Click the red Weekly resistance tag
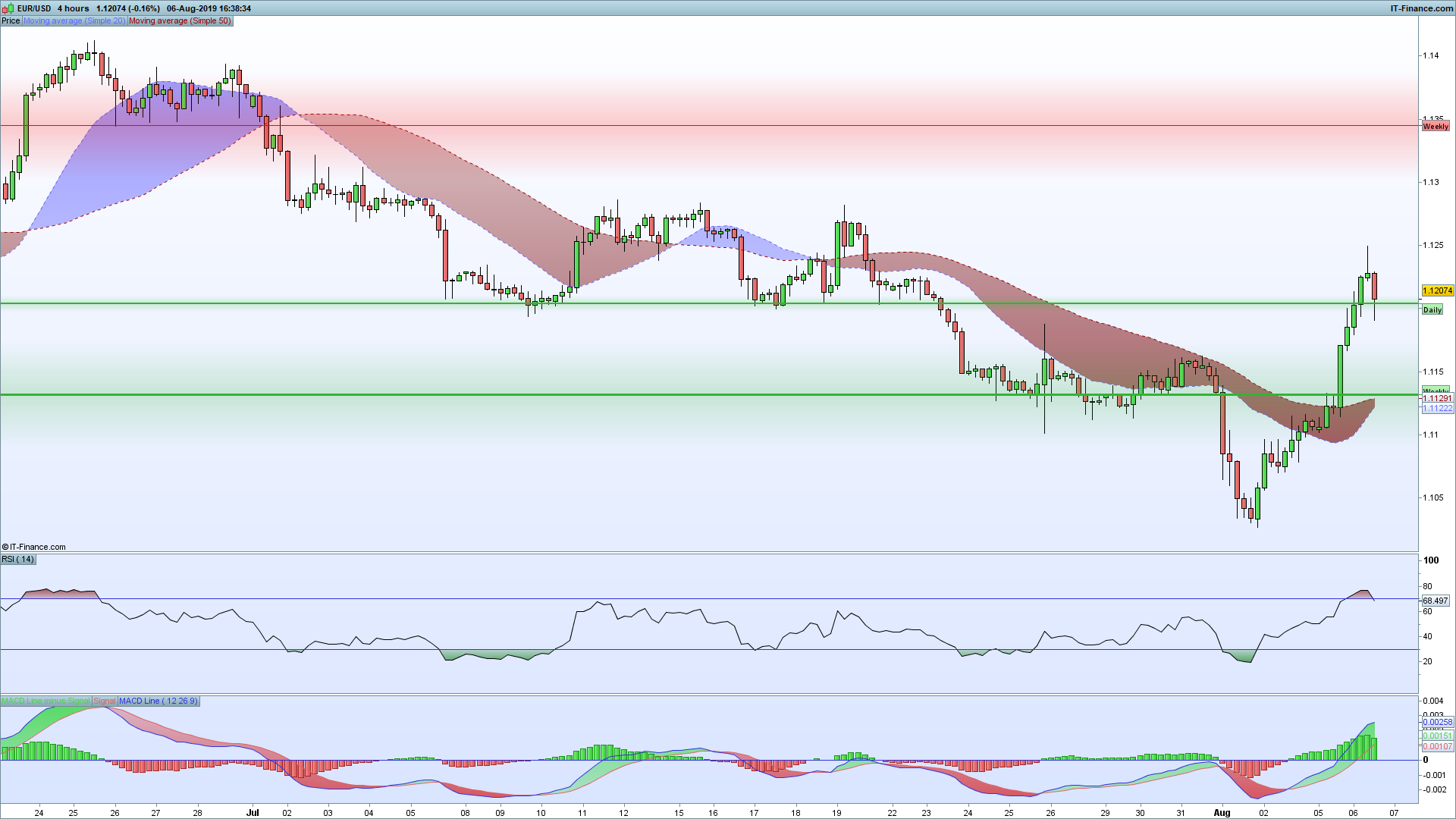 click(1436, 126)
